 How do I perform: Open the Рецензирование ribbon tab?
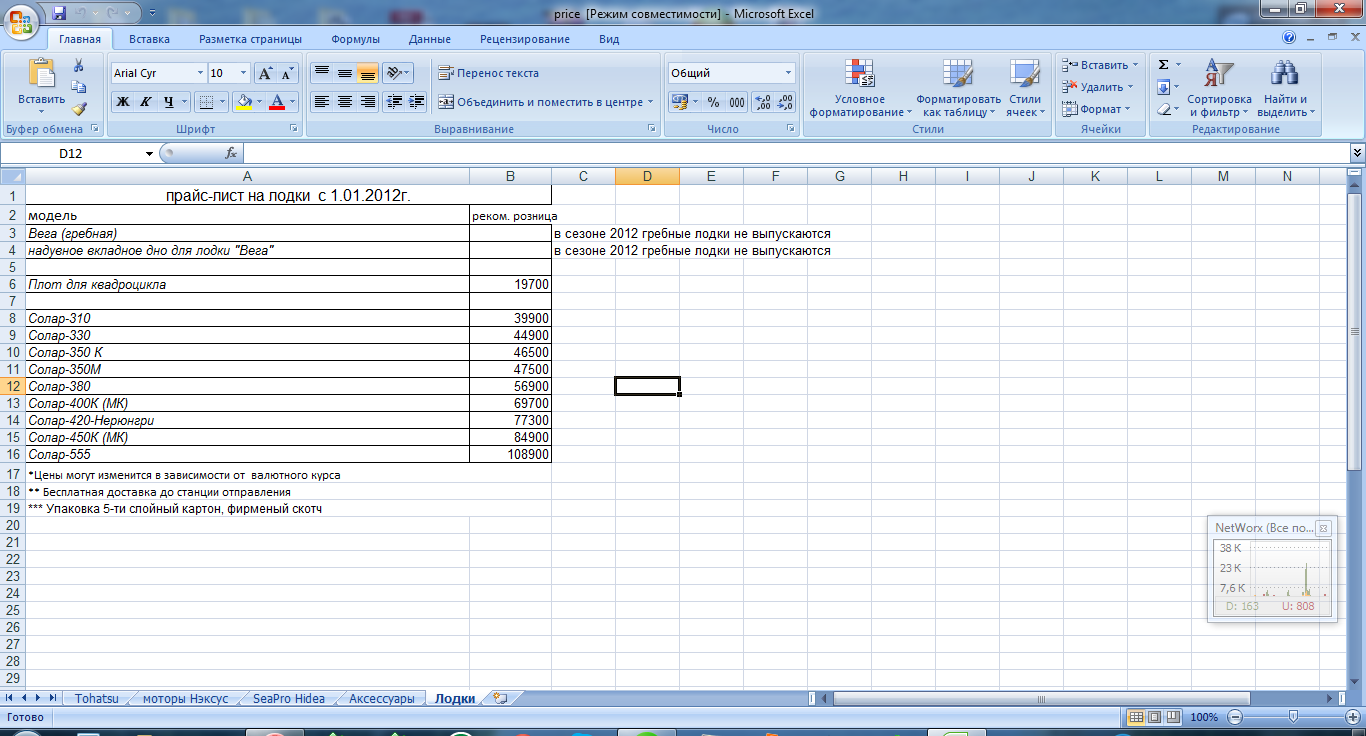tap(525, 39)
